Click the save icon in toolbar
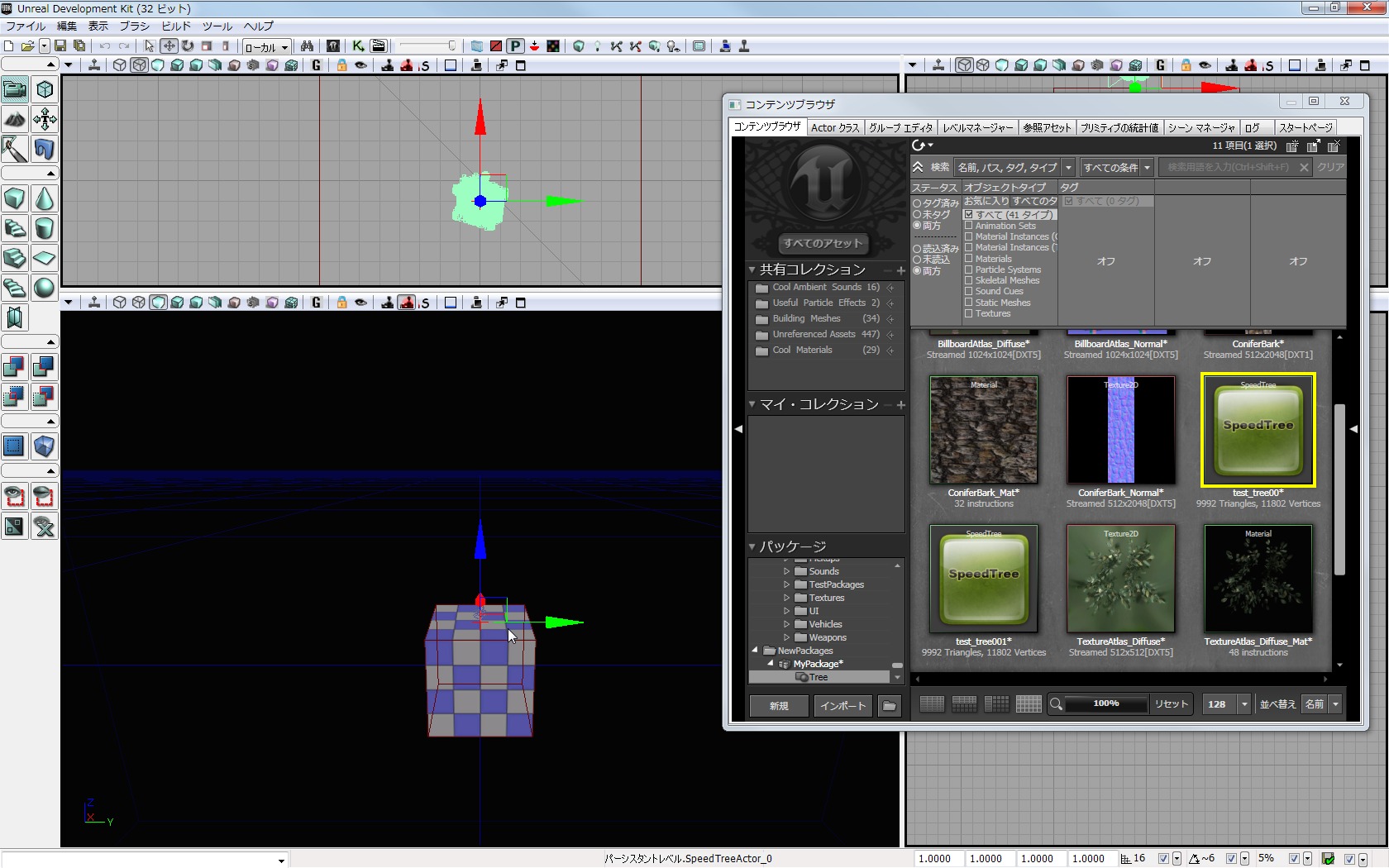Image resolution: width=1389 pixels, height=868 pixels. [60, 46]
